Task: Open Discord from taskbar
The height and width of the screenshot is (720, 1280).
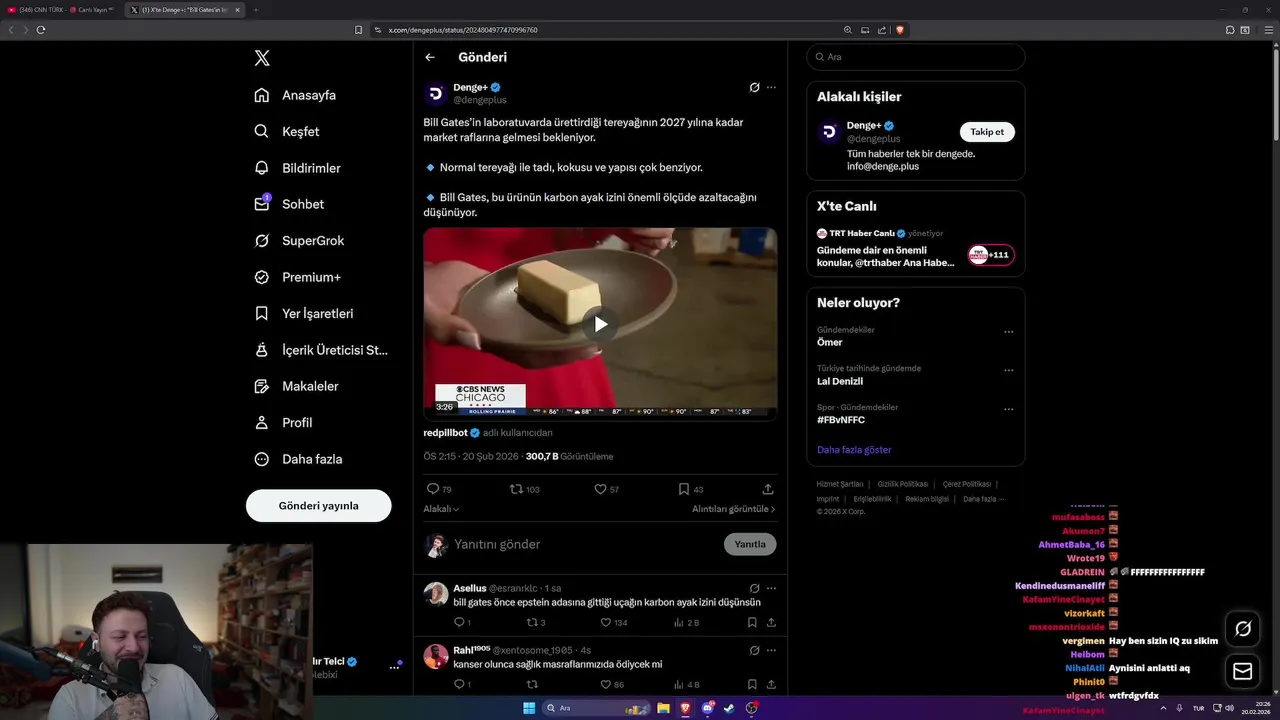Action: click(707, 708)
